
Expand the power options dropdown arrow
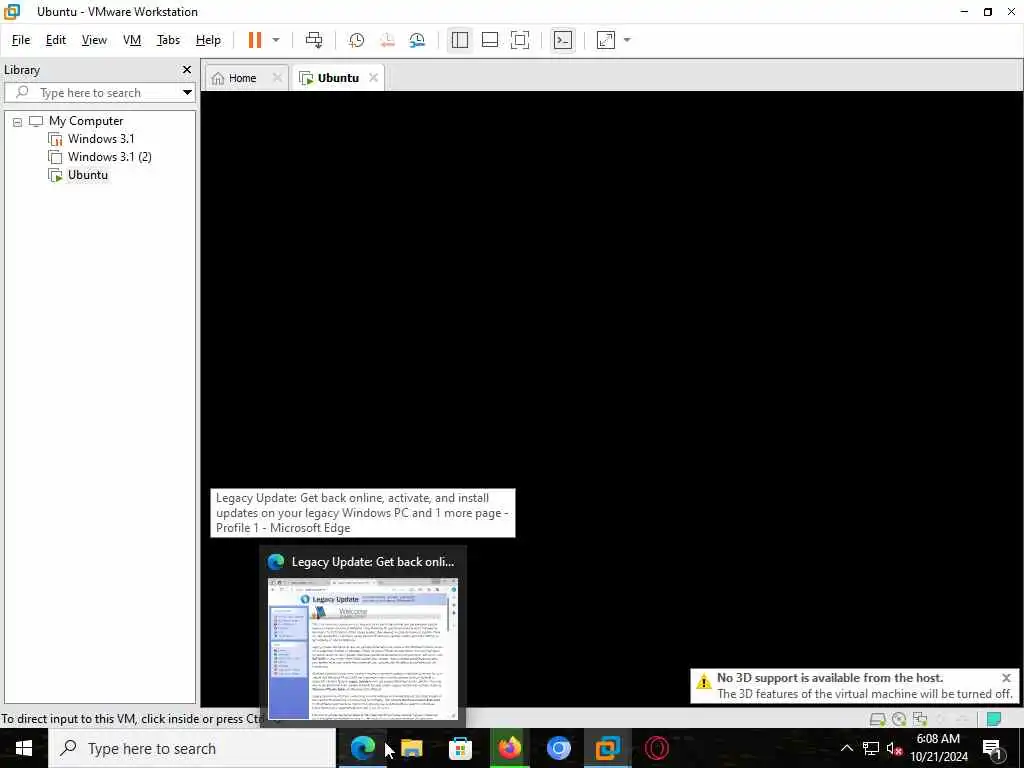(x=276, y=40)
